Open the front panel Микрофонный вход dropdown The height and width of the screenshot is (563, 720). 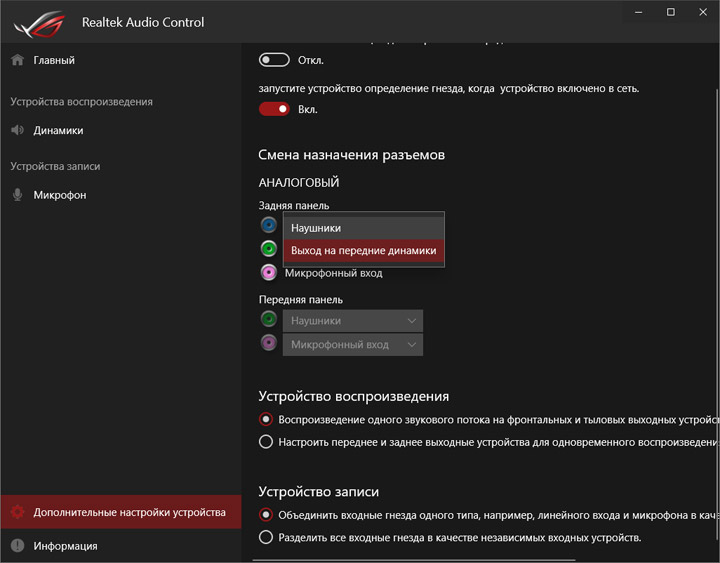[353, 345]
